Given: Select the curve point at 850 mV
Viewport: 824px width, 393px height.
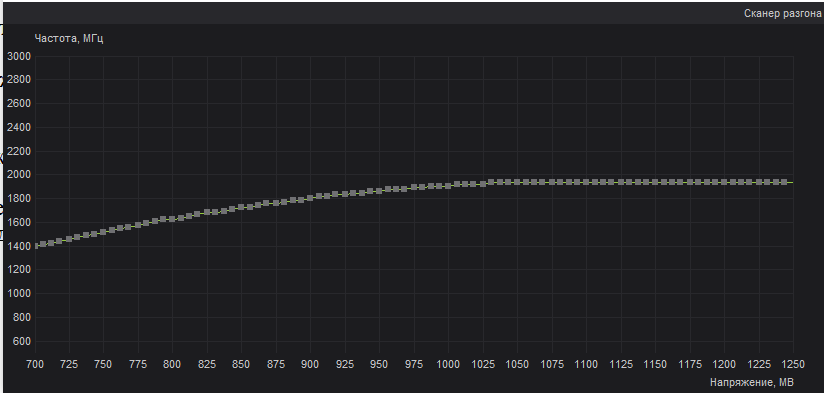Looking at the screenshot, I should coord(241,207).
